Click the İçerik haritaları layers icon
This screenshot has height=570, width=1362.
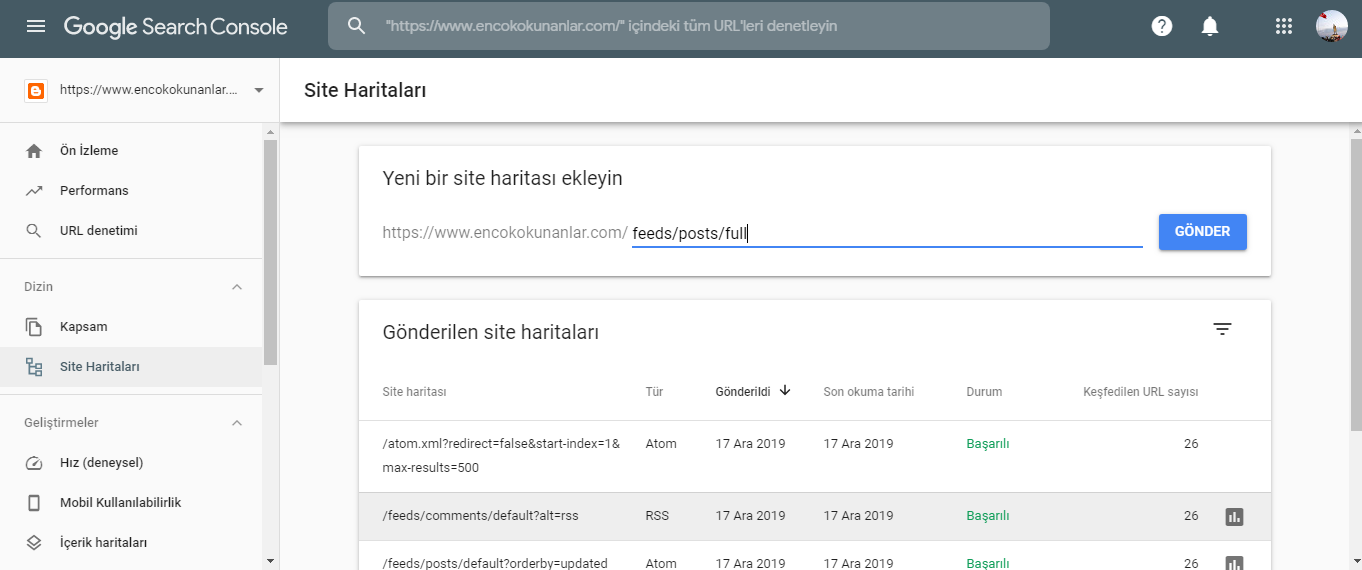34,543
